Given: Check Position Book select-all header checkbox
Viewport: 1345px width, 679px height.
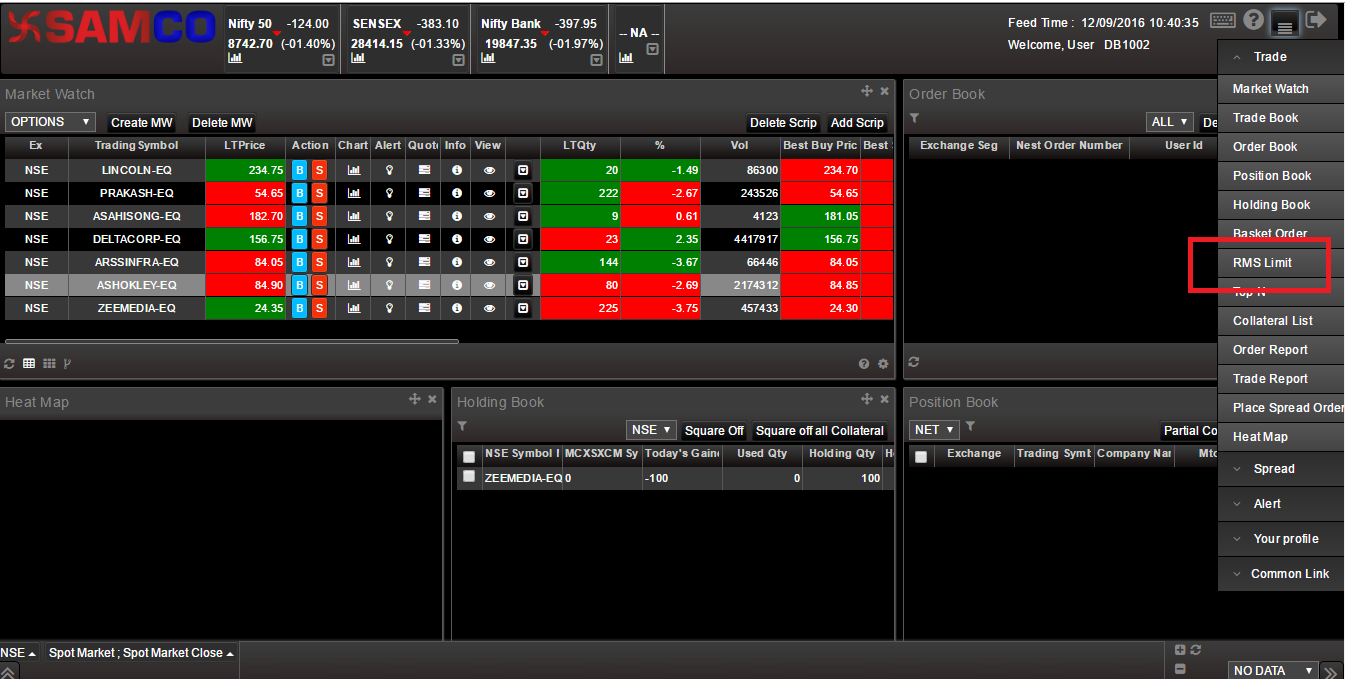Looking at the screenshot, I should click(921, 456).
